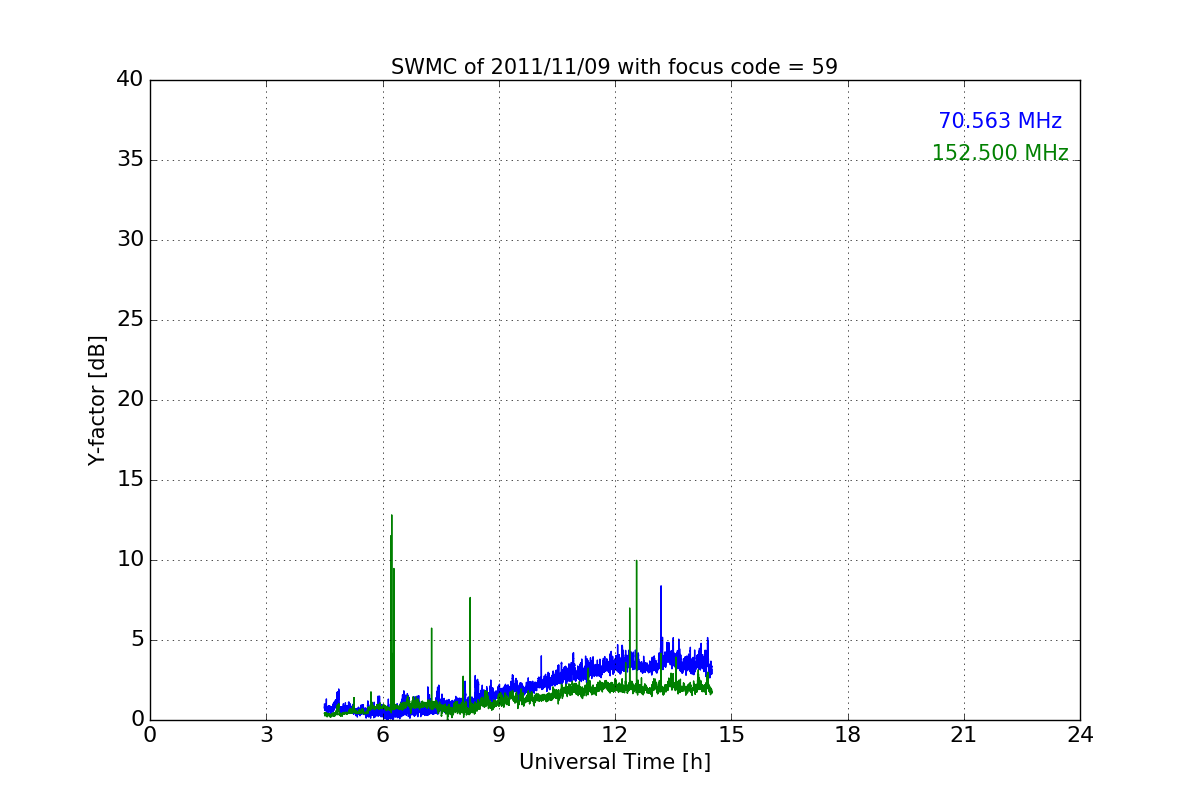
Task: Click the x-axis tick label "9"
Action: 499,735
